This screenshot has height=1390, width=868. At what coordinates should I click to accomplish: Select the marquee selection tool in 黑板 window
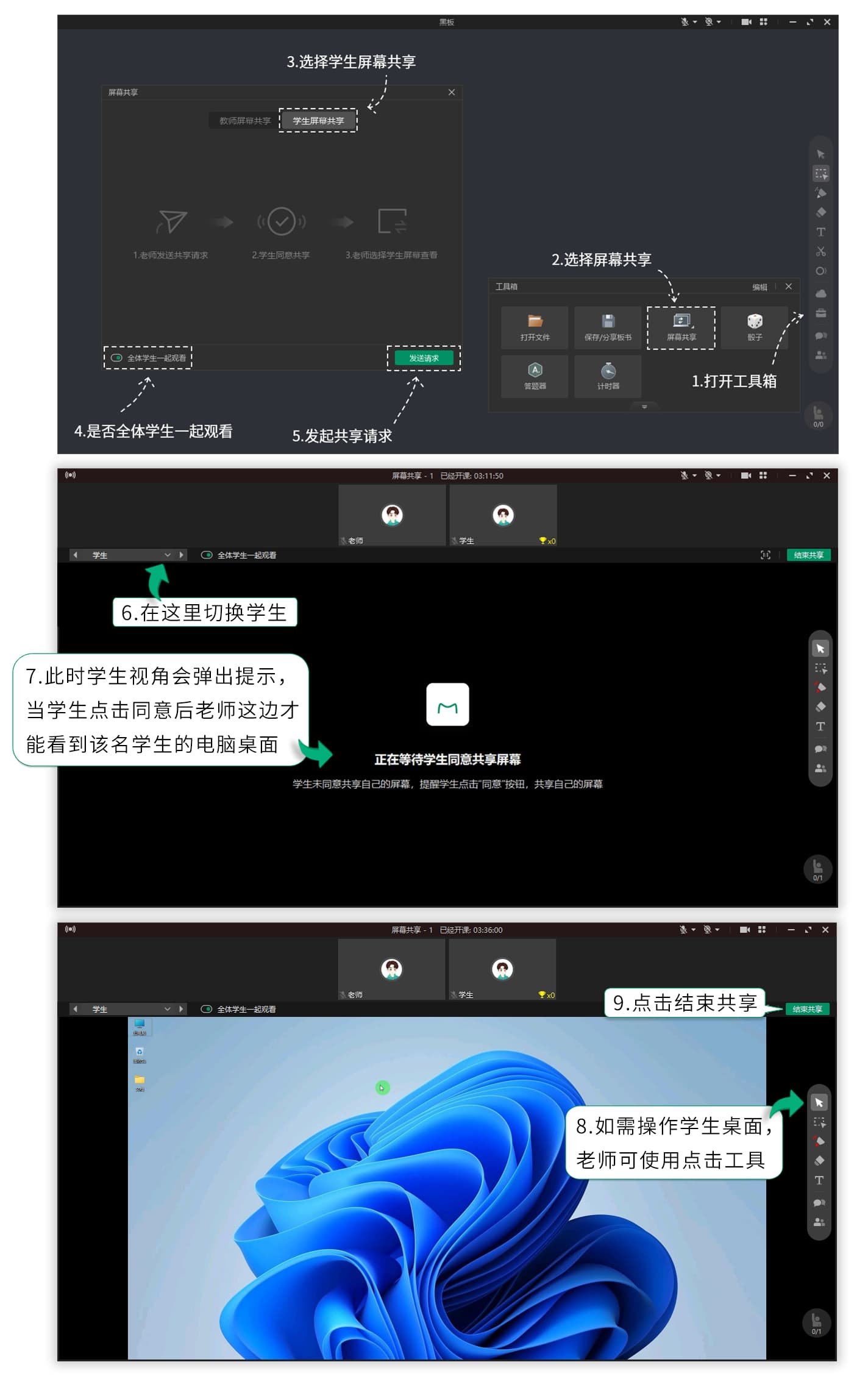[820, 174]
